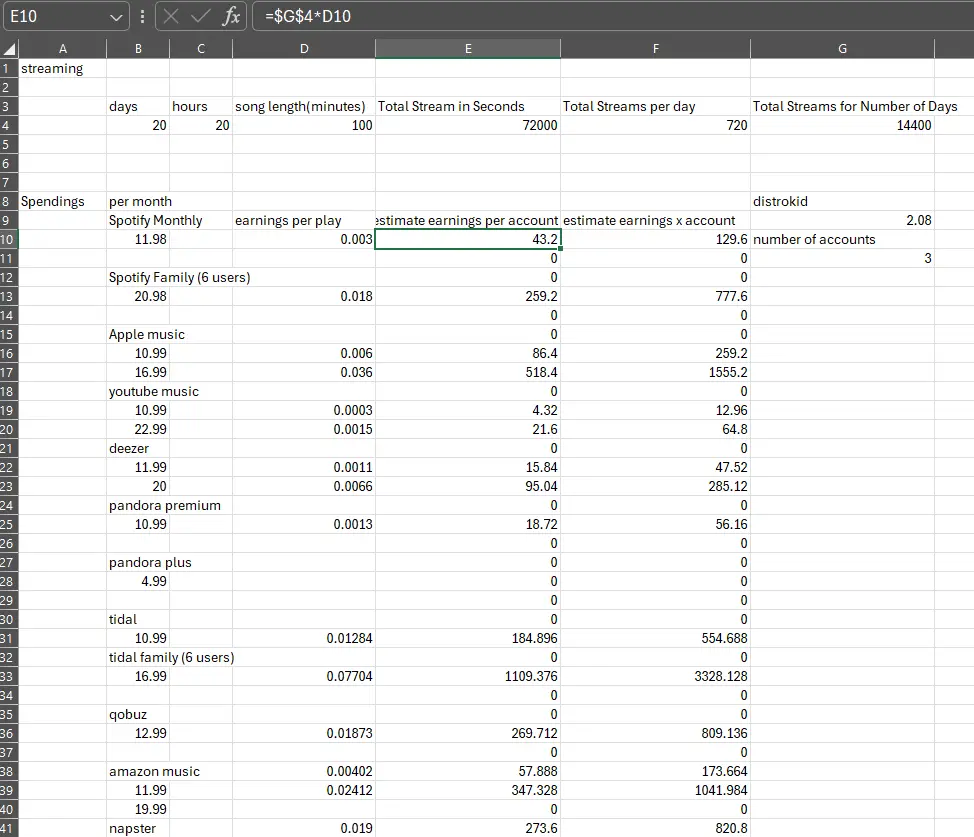Click the 'qobuz' cell
Screen dimensions: 974x837
138,715
